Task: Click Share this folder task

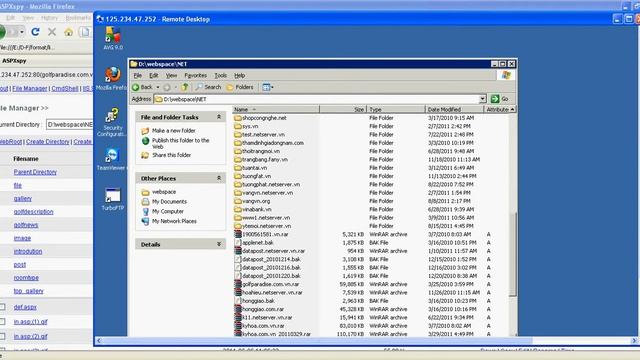Action: click(171, 155)
